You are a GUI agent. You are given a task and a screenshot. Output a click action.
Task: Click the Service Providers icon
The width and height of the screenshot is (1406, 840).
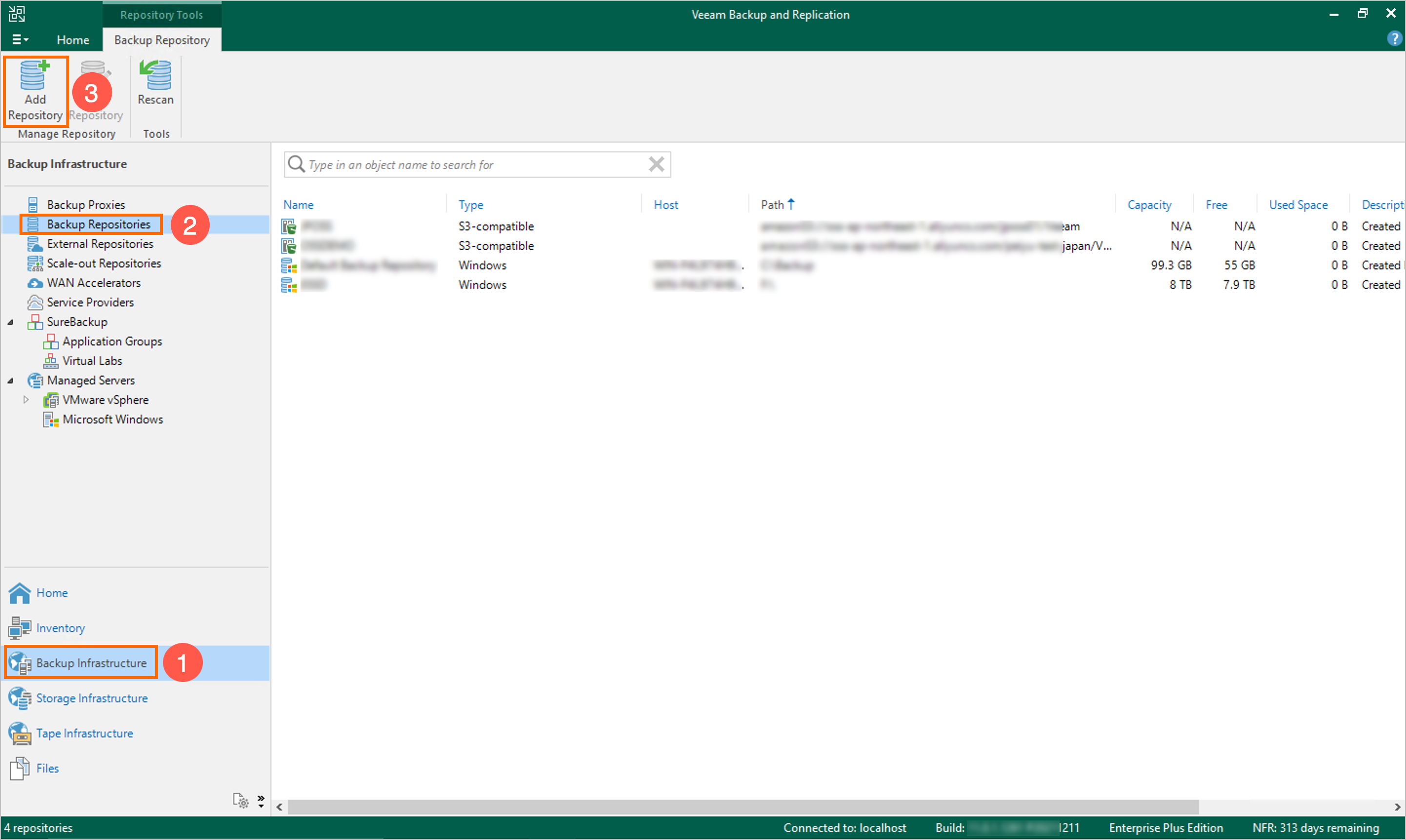coord(35,302)
